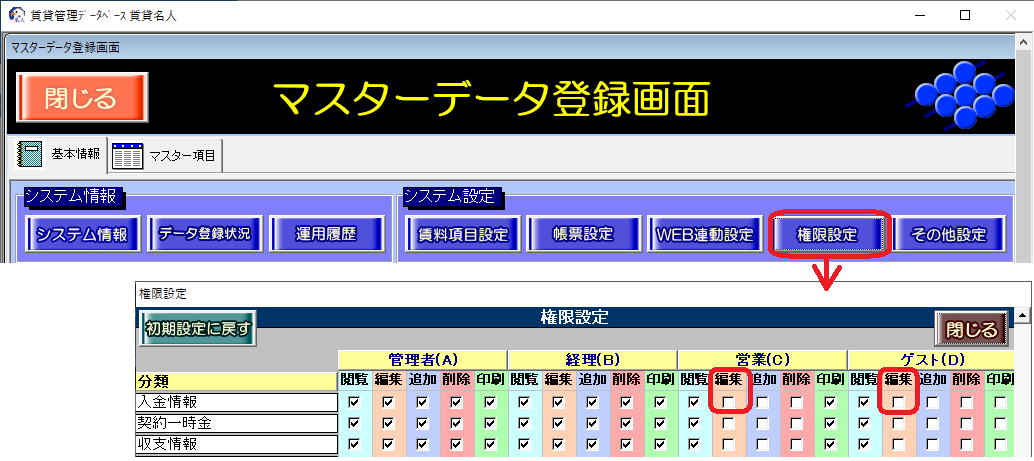Image resolution: width=1034 pixels, height=461 pixels.
Task: Open 運用履歴
Action: click(x=325, y=235)
